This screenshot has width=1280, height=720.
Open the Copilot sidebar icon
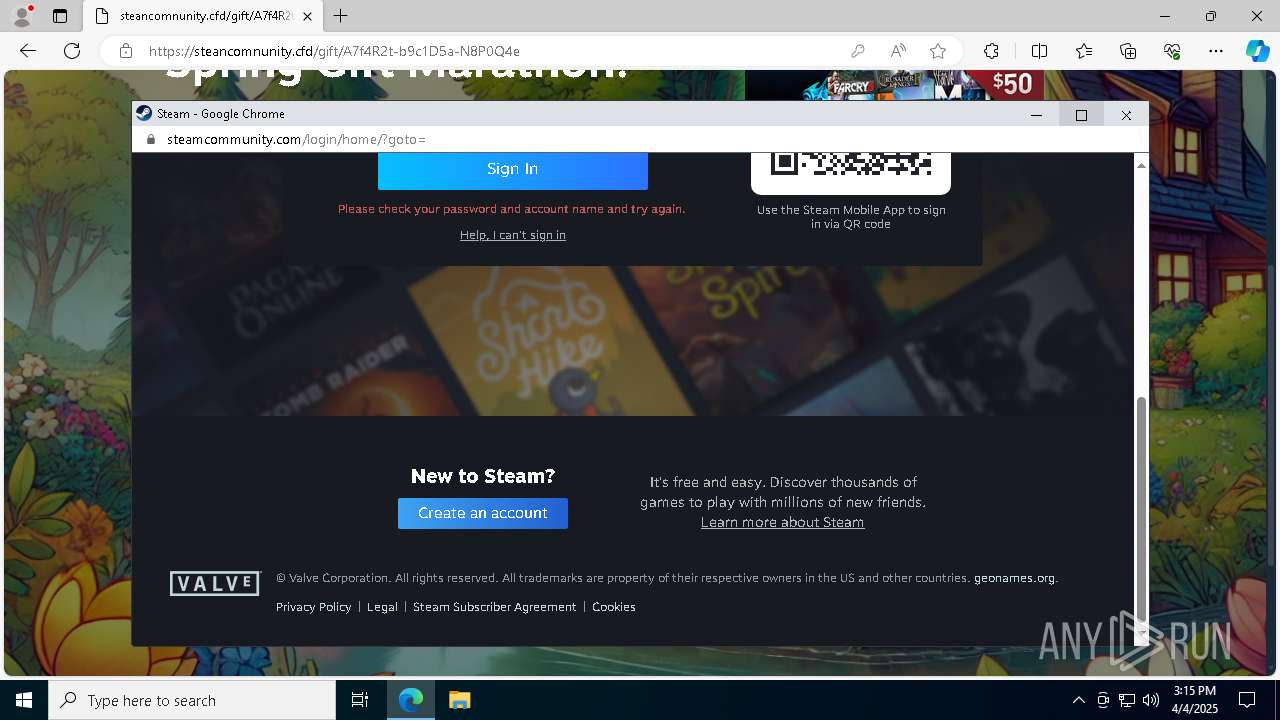(x=1257, y=51)
